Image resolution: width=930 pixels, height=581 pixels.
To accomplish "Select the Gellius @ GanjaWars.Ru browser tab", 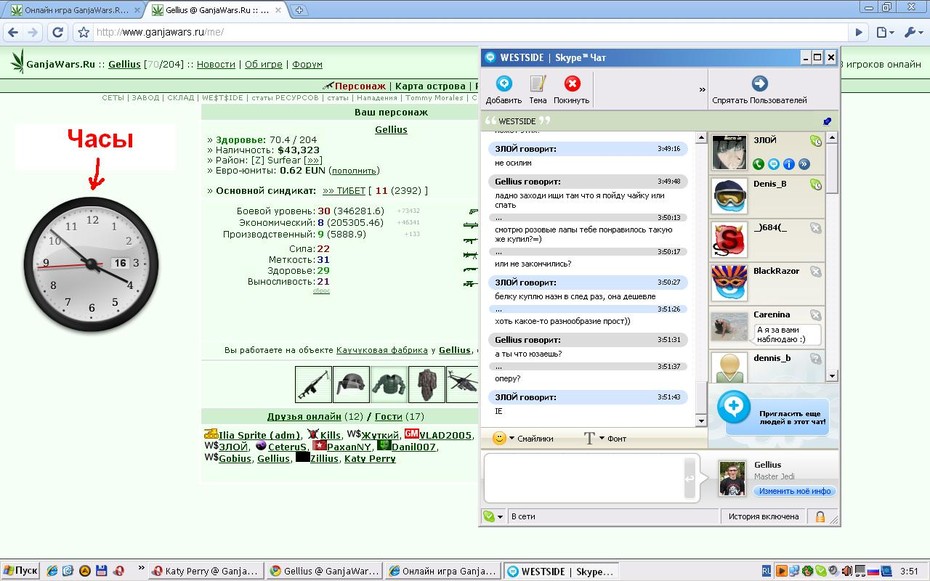I will (x=216, y=10).
